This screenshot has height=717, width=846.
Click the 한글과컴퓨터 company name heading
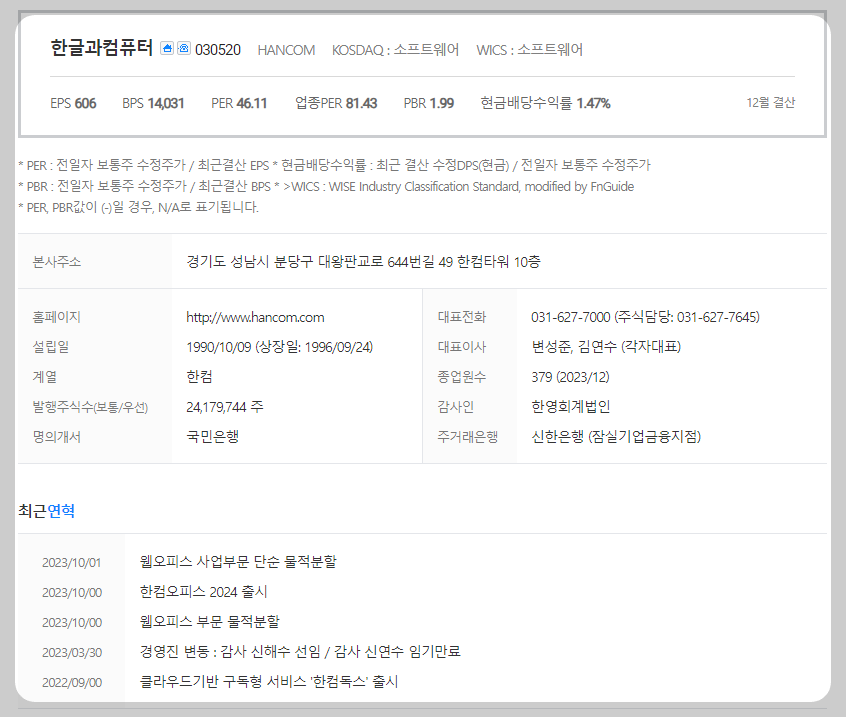101,48
